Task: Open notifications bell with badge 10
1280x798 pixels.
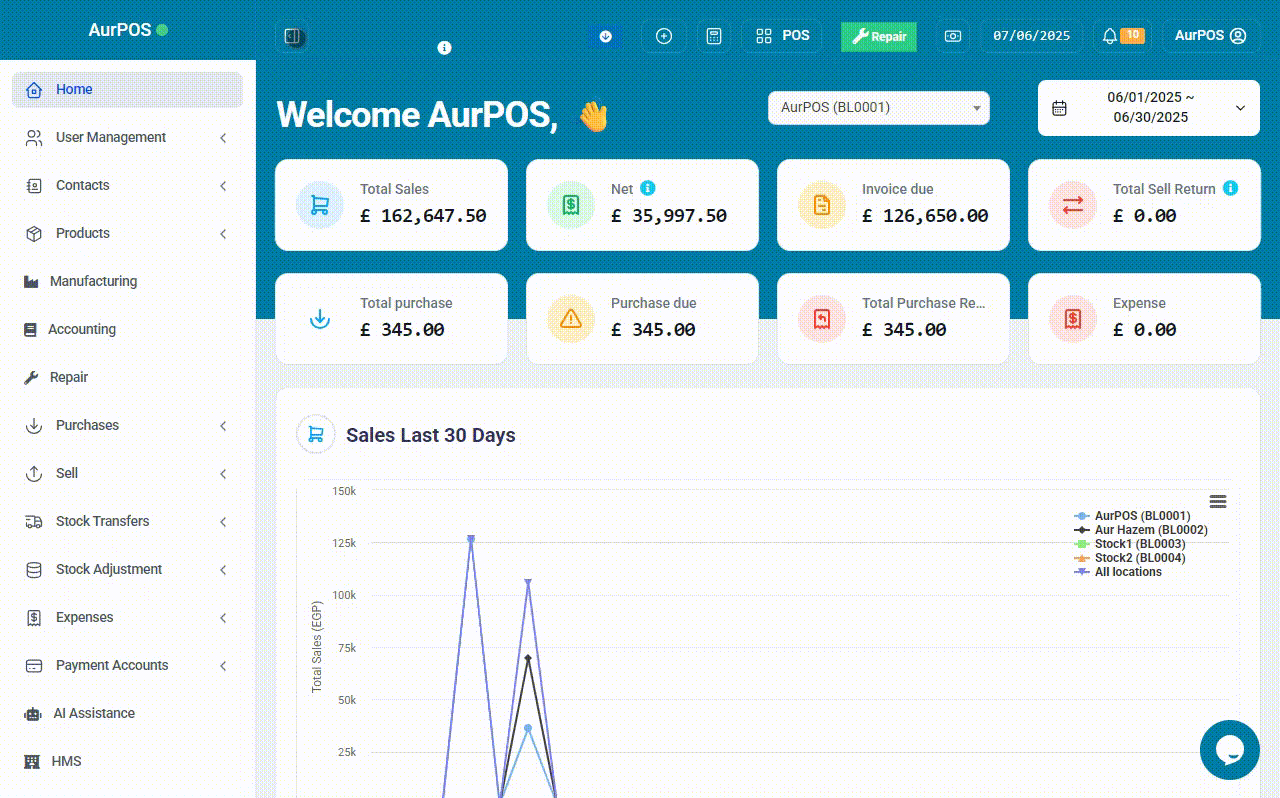Action: tap(1122, 36)
